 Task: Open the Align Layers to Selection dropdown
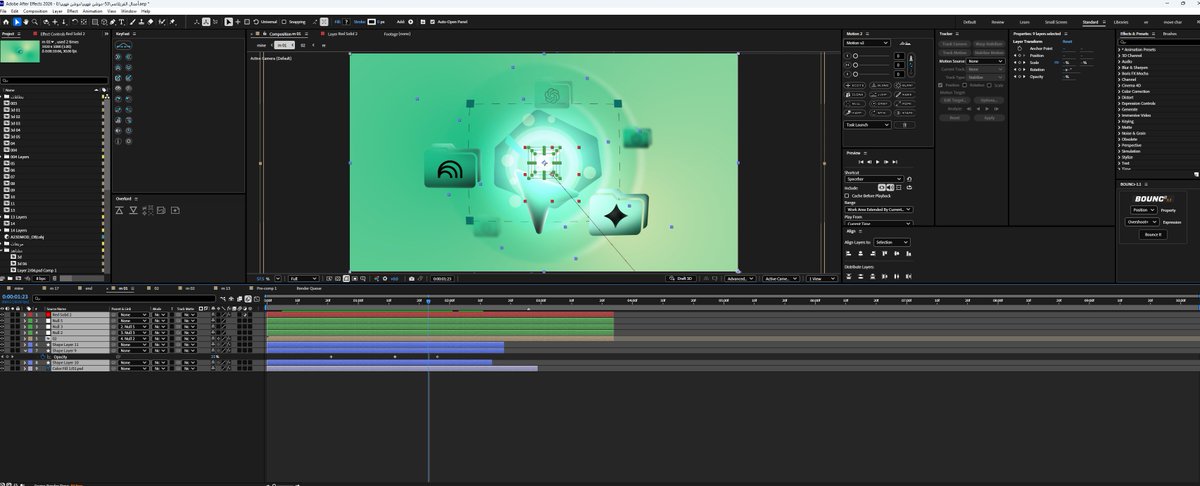[x=891, y=242]
